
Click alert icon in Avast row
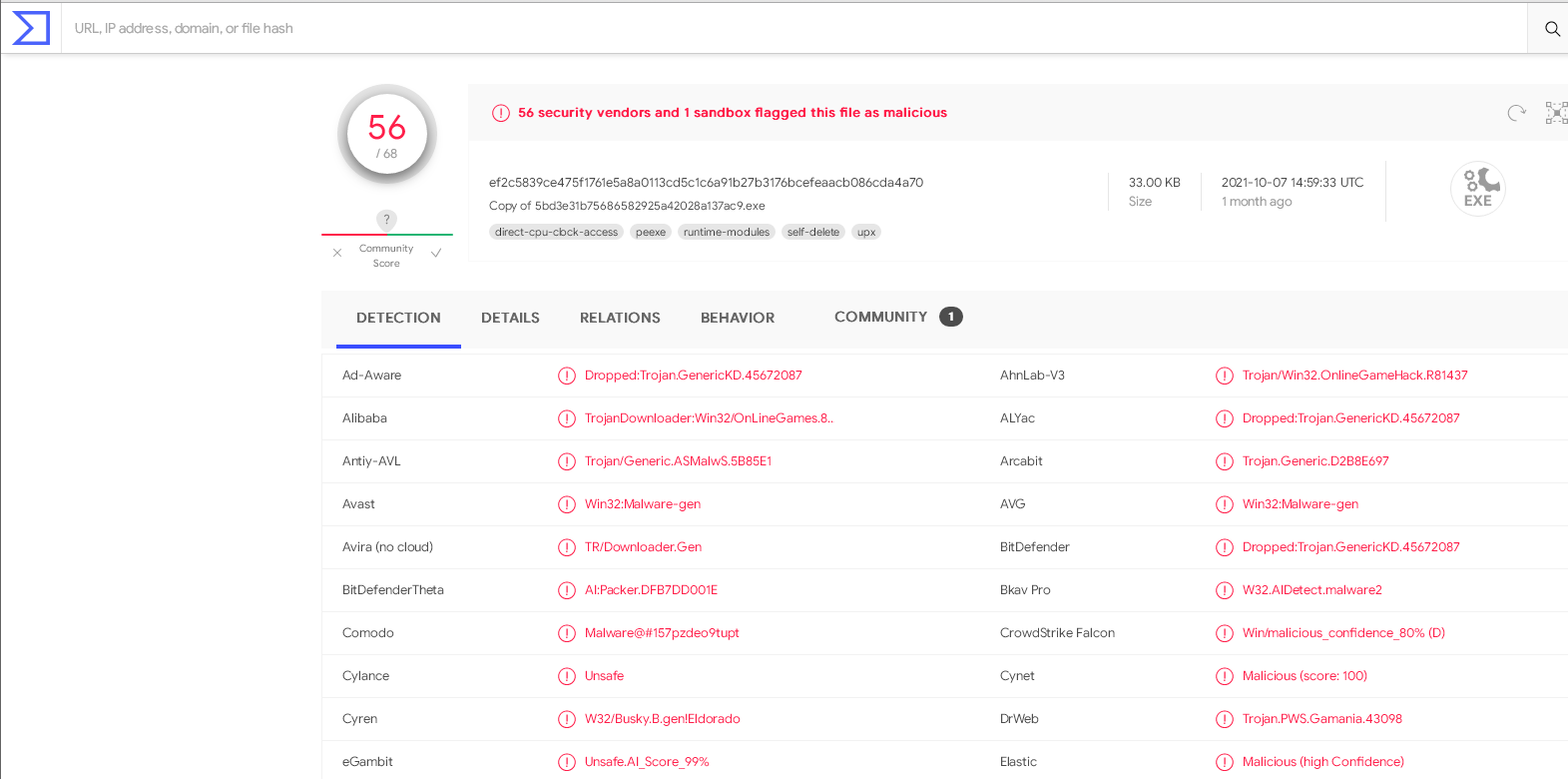(567, 504)
